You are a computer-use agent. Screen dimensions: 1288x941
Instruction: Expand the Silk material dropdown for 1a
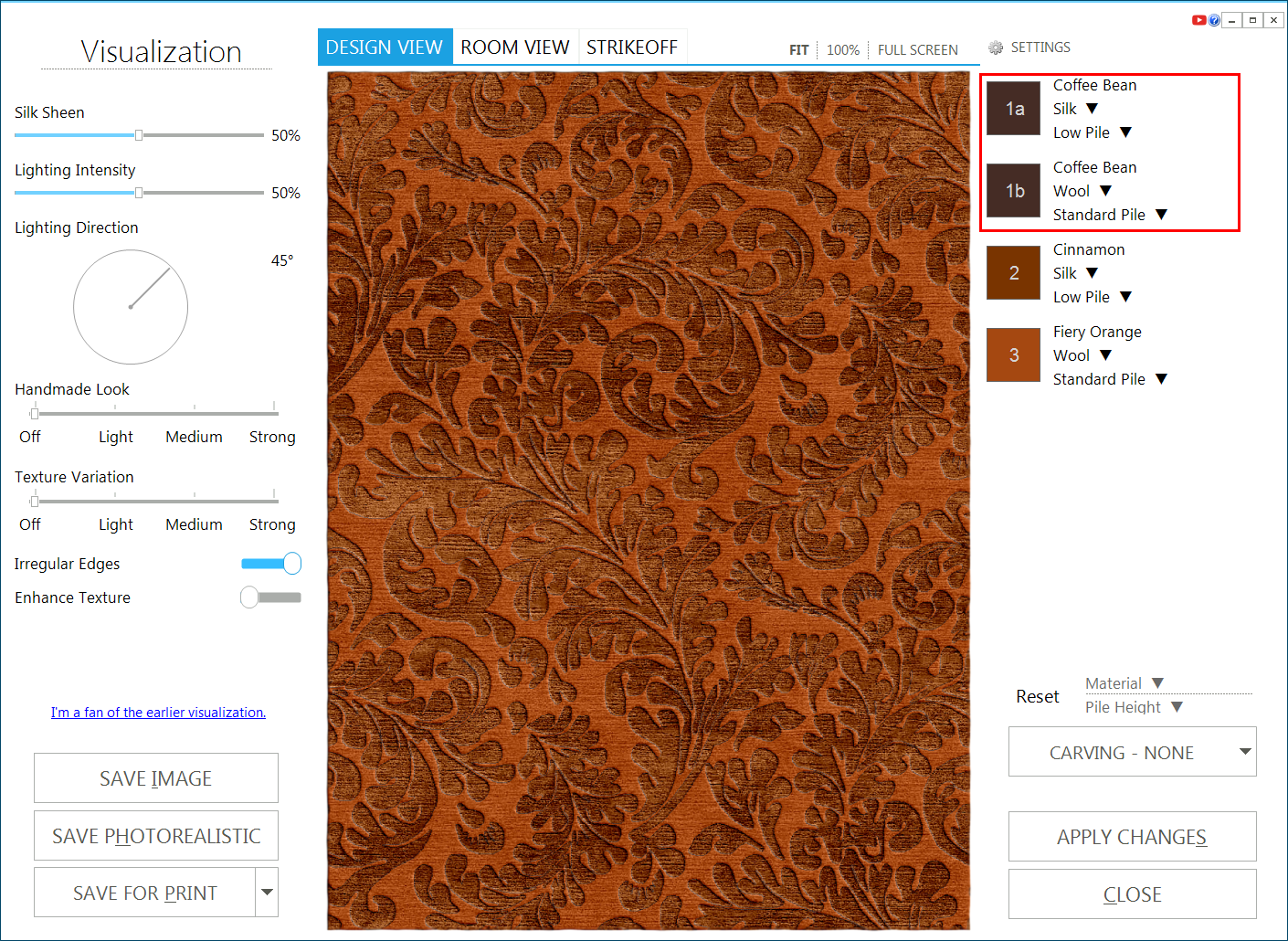1092,109
